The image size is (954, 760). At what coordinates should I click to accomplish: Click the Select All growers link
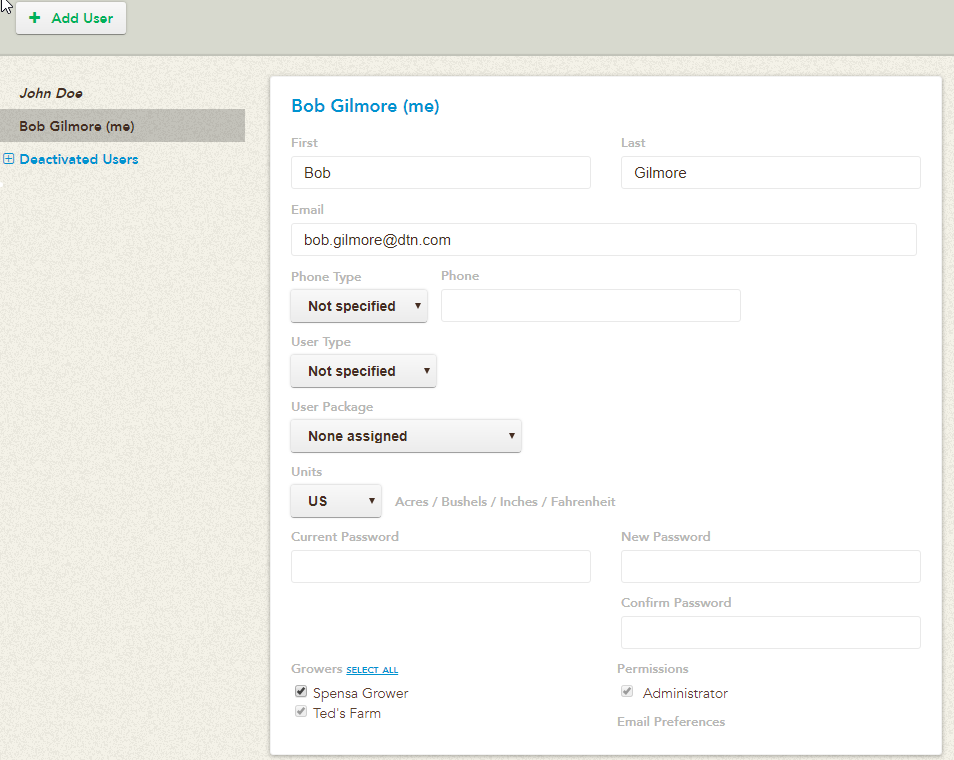pyautogui.click(x=372, y=670)
